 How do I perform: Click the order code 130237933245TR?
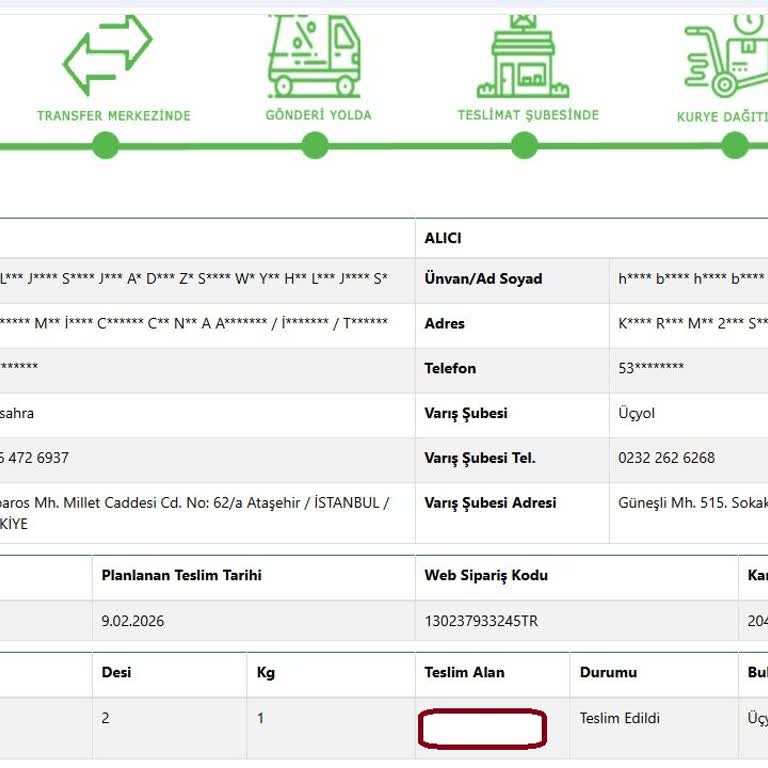click(481, 621)
